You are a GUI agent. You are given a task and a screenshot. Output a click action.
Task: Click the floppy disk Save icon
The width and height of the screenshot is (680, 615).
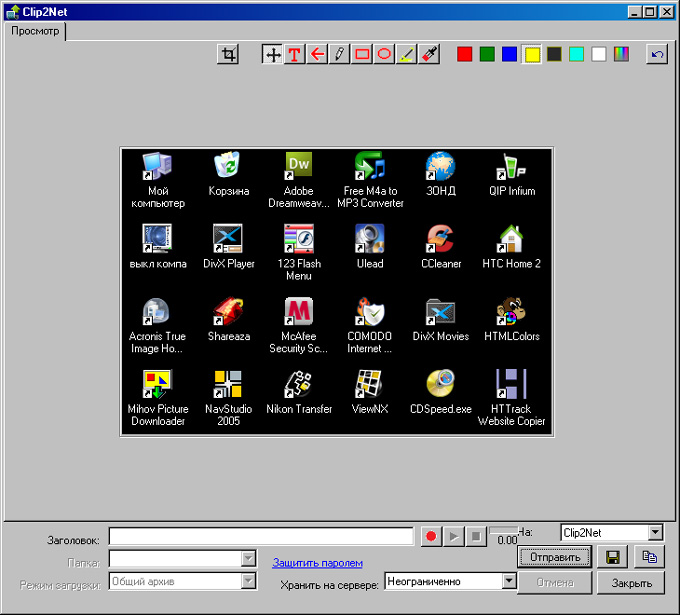[x=613, y=557]
